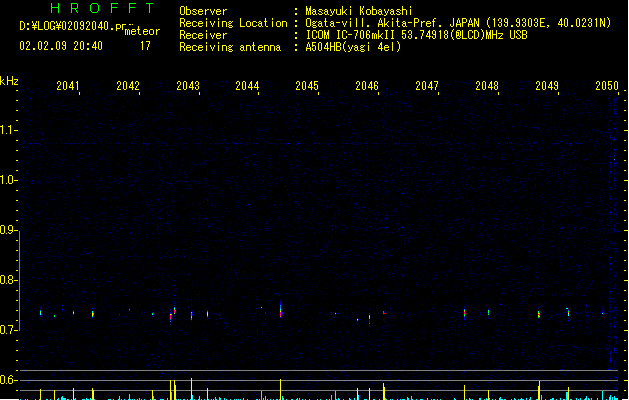Image resolution: width=629 pixels, height=400 pixels.
Task: Click the 2043 time axis marker
Action: pyautogui.click(x=188, y=86)
